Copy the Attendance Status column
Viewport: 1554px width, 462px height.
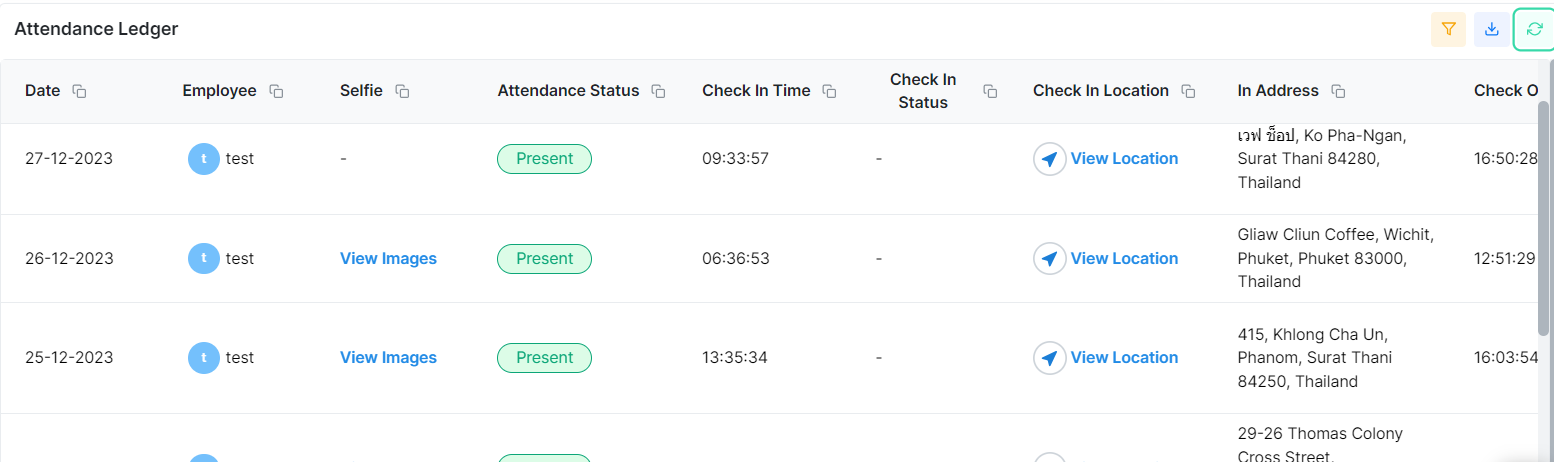coord(658,91)
